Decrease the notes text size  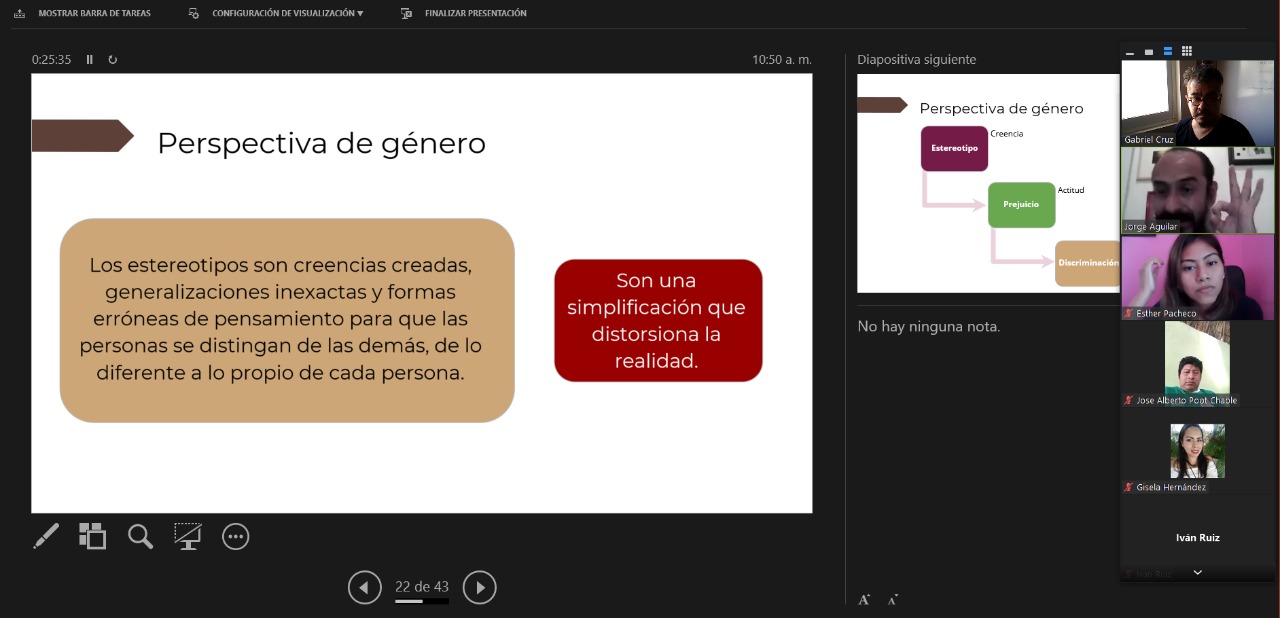[x=893, y=599]
